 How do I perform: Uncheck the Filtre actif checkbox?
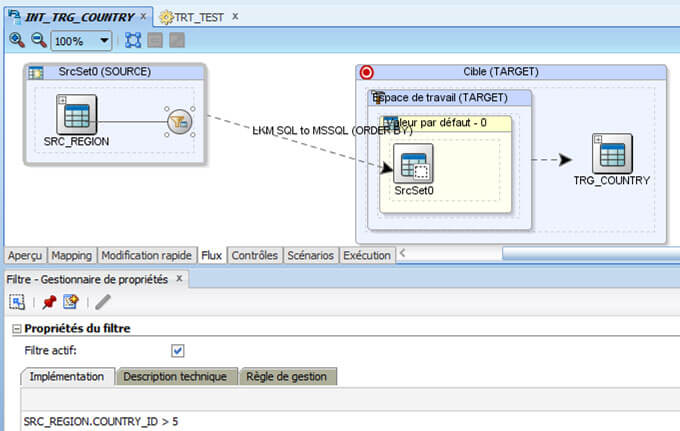click(x=178, y=350)
